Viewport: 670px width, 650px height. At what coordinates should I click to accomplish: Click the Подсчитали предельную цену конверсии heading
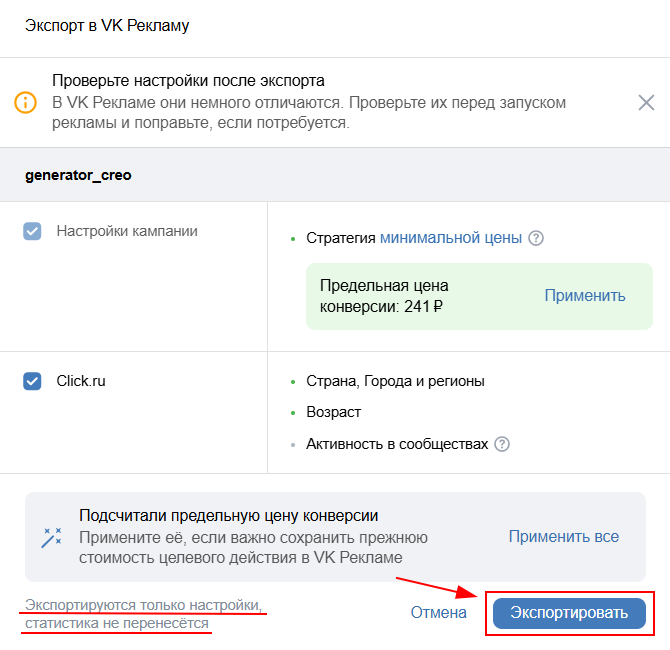[x=228, y=516]
